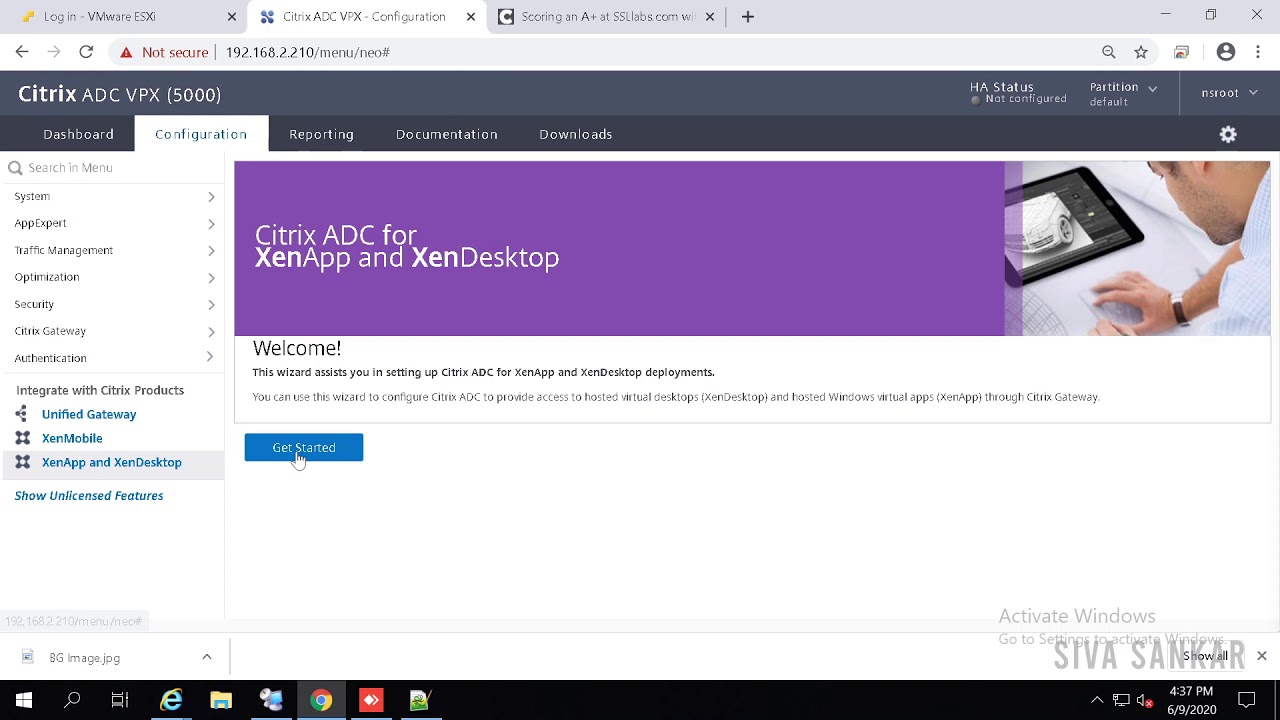Open the Chrome profile avatar
The width and height of the screenshot is (1280, 720).
tap(1226, 52)
